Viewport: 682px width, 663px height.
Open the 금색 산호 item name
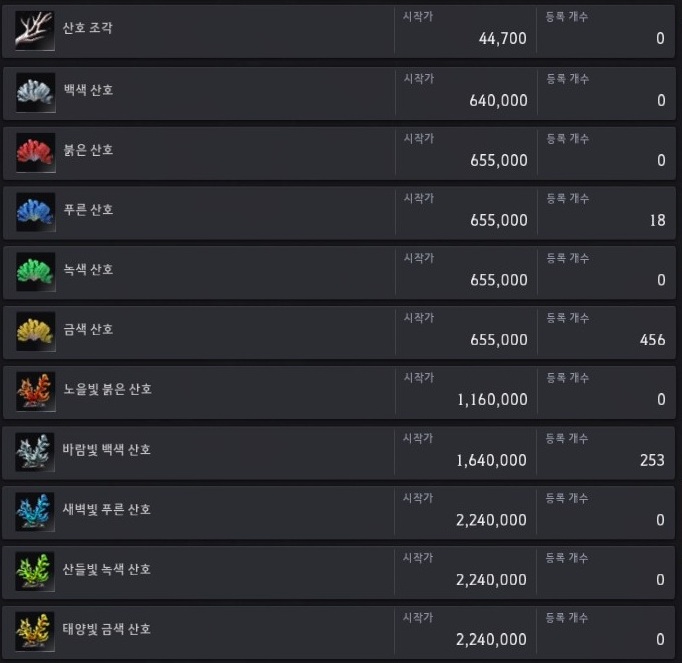89,329
